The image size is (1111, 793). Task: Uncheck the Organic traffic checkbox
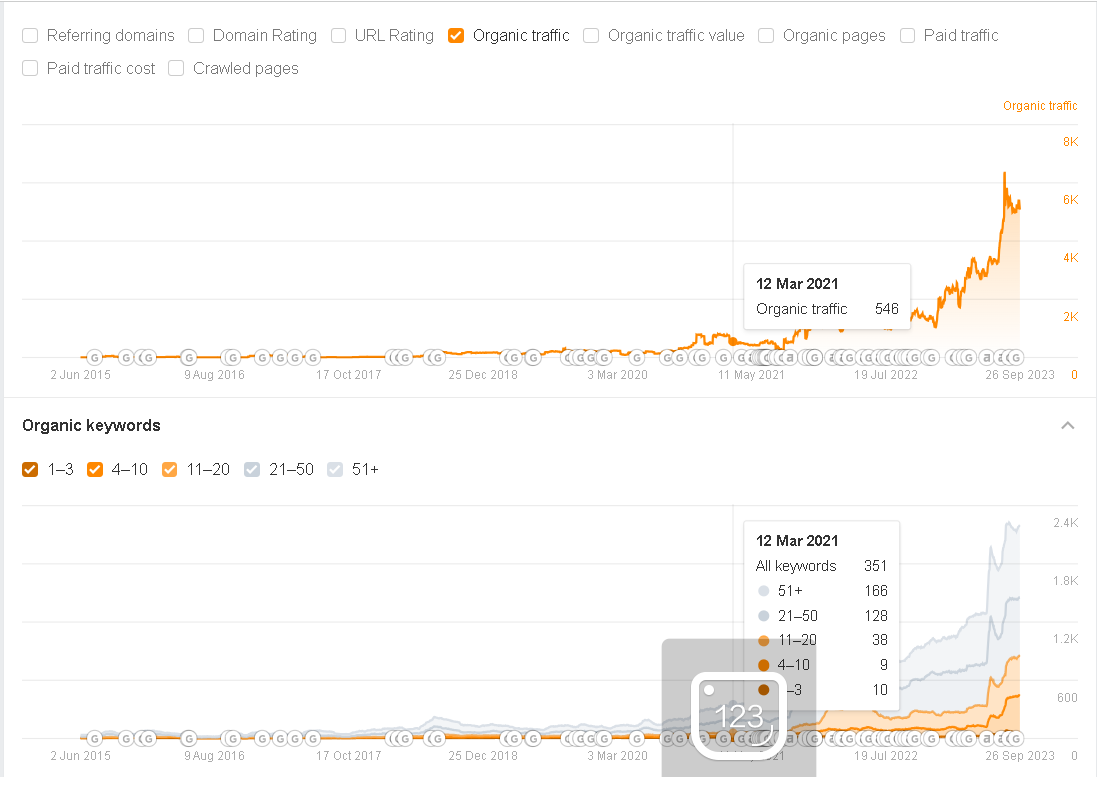[x=456, y=36]
